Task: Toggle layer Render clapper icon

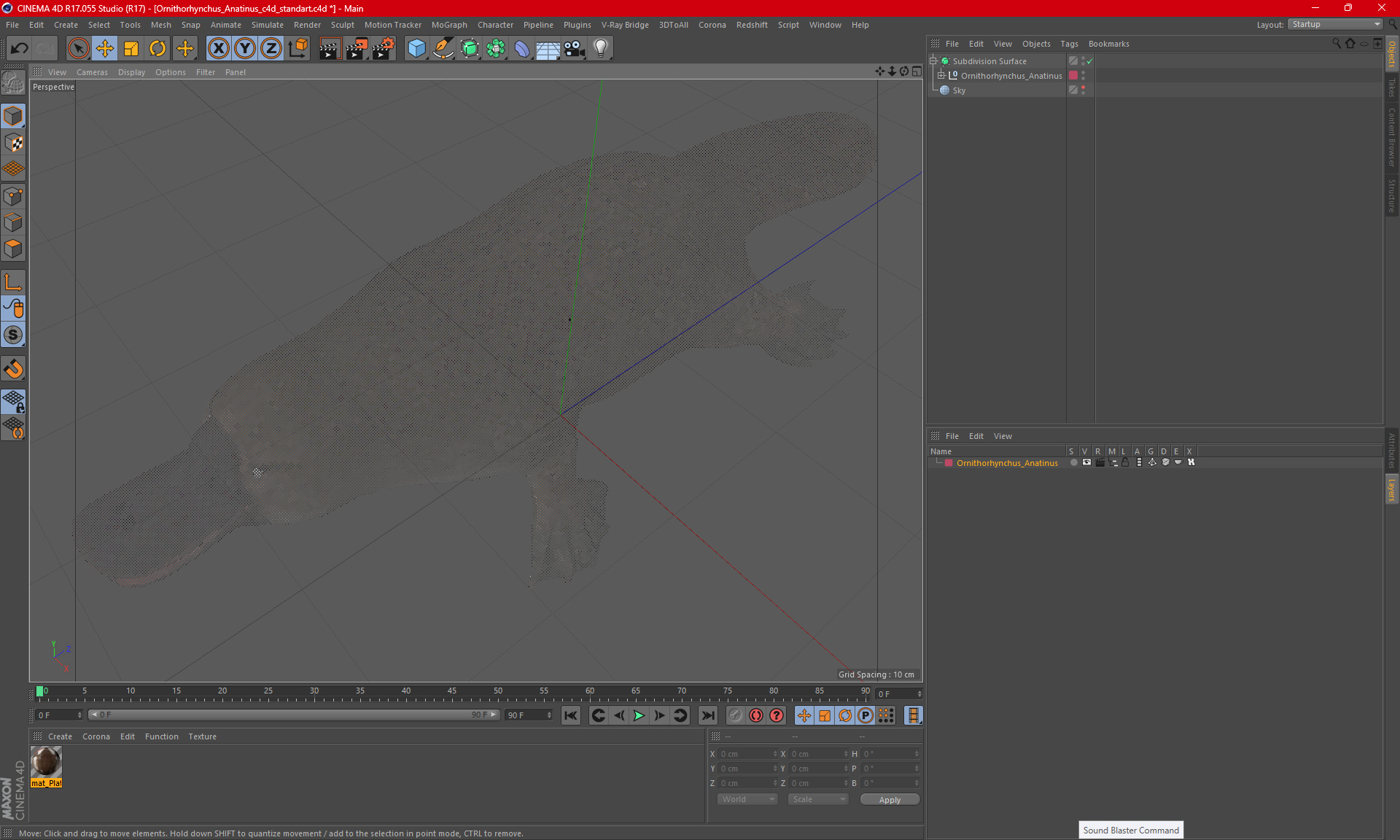Action: pos(1100,462)
